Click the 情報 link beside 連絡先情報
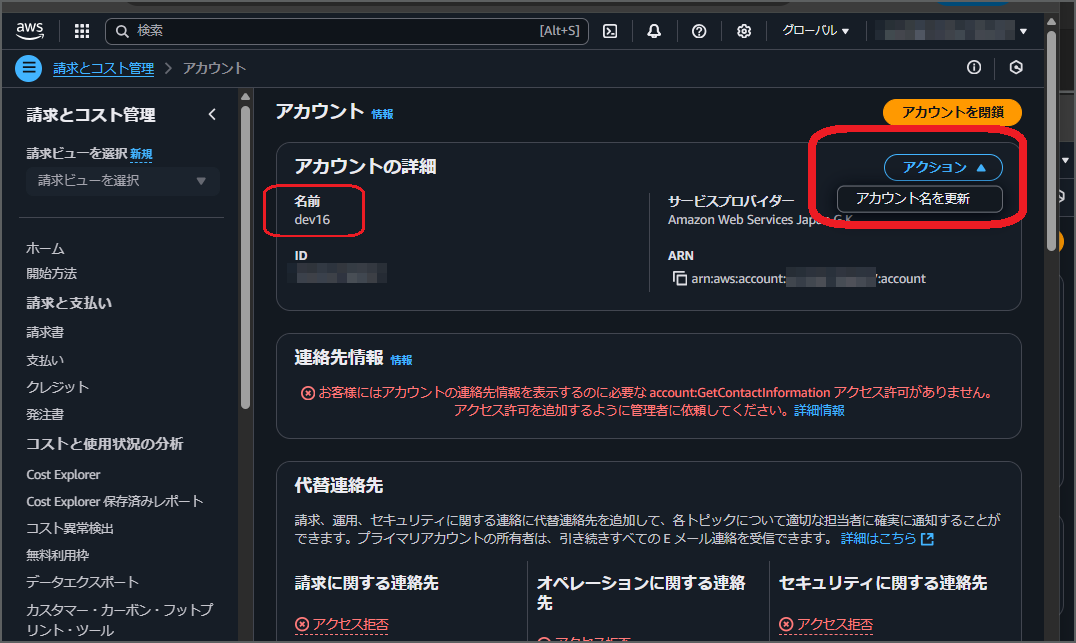This screenshot has height=643, width=1076. [401, 360]
